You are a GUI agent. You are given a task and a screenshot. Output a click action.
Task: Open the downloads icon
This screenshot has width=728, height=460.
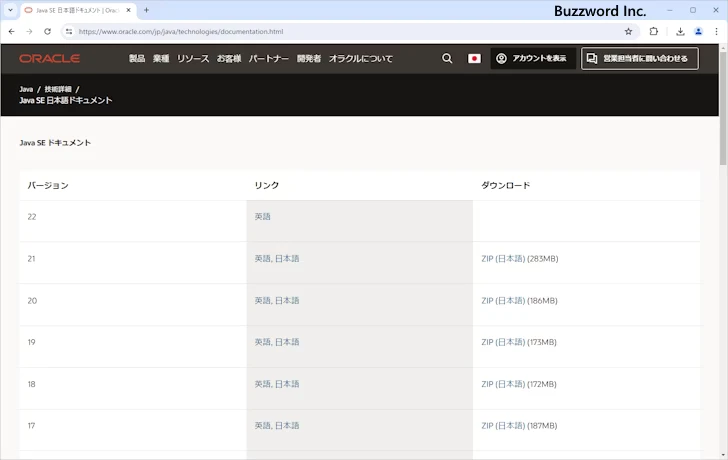point(680,32)
